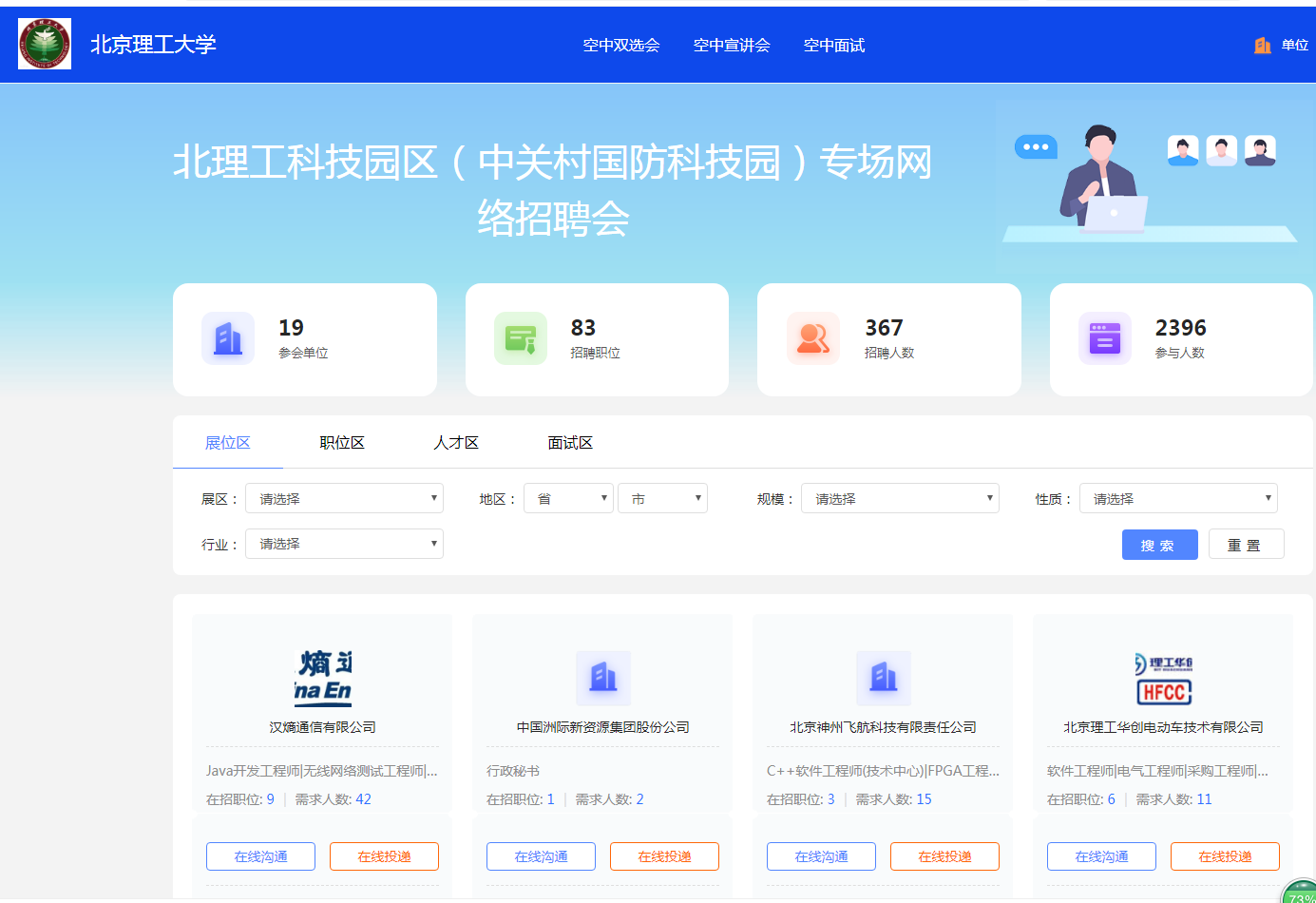Click the green icon beside 招聘职位
The height and width of the screenshot is (903, 1316).
coord(521,338)
